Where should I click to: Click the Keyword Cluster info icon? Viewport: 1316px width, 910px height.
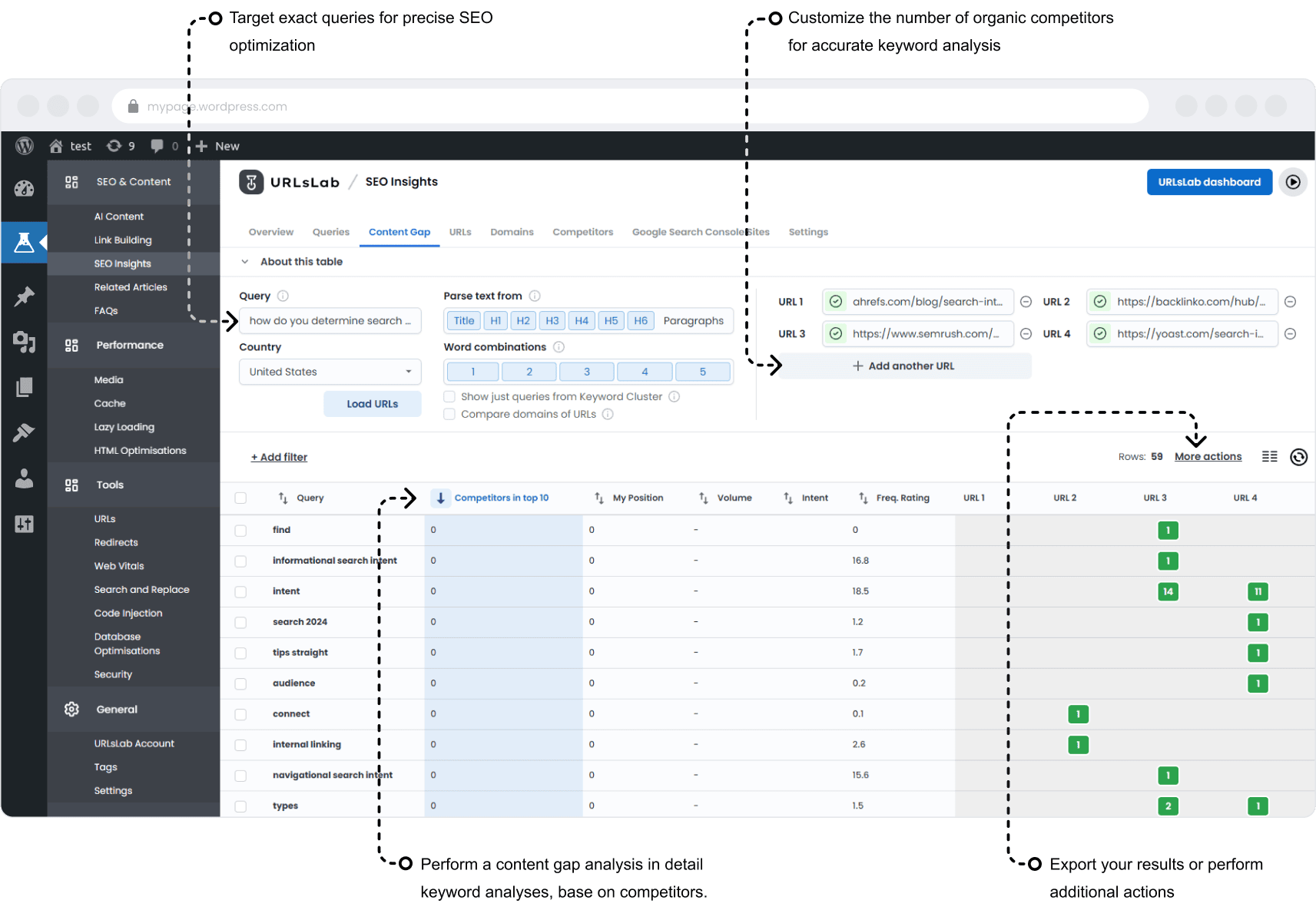pos(674,396)
